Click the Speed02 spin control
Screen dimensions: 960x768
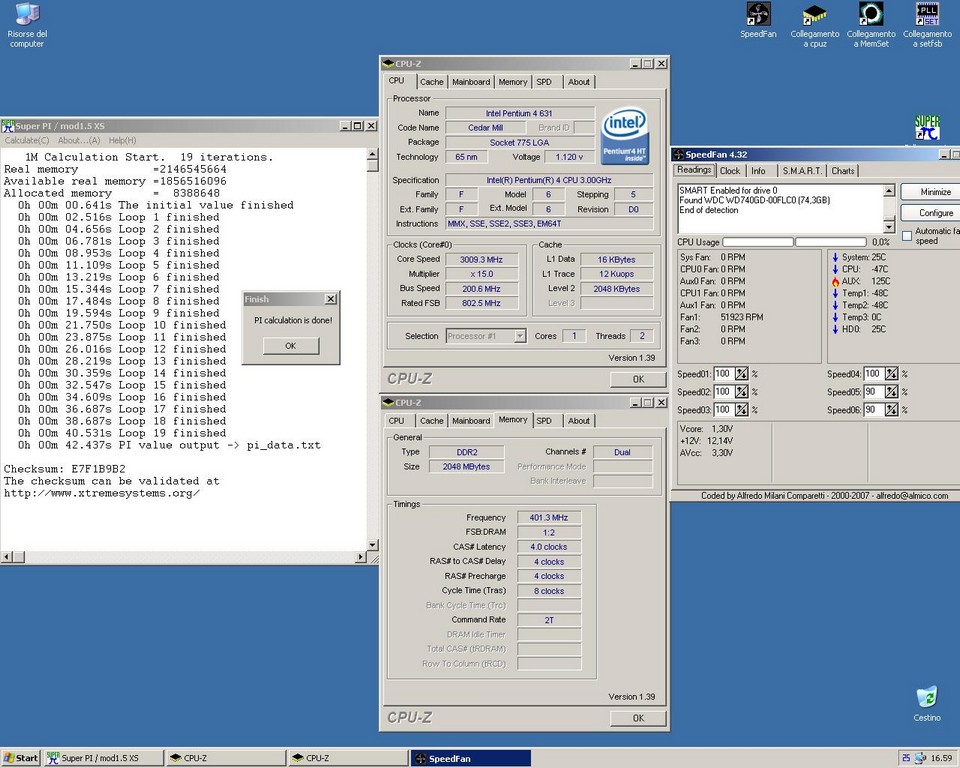tap(741, 392)
